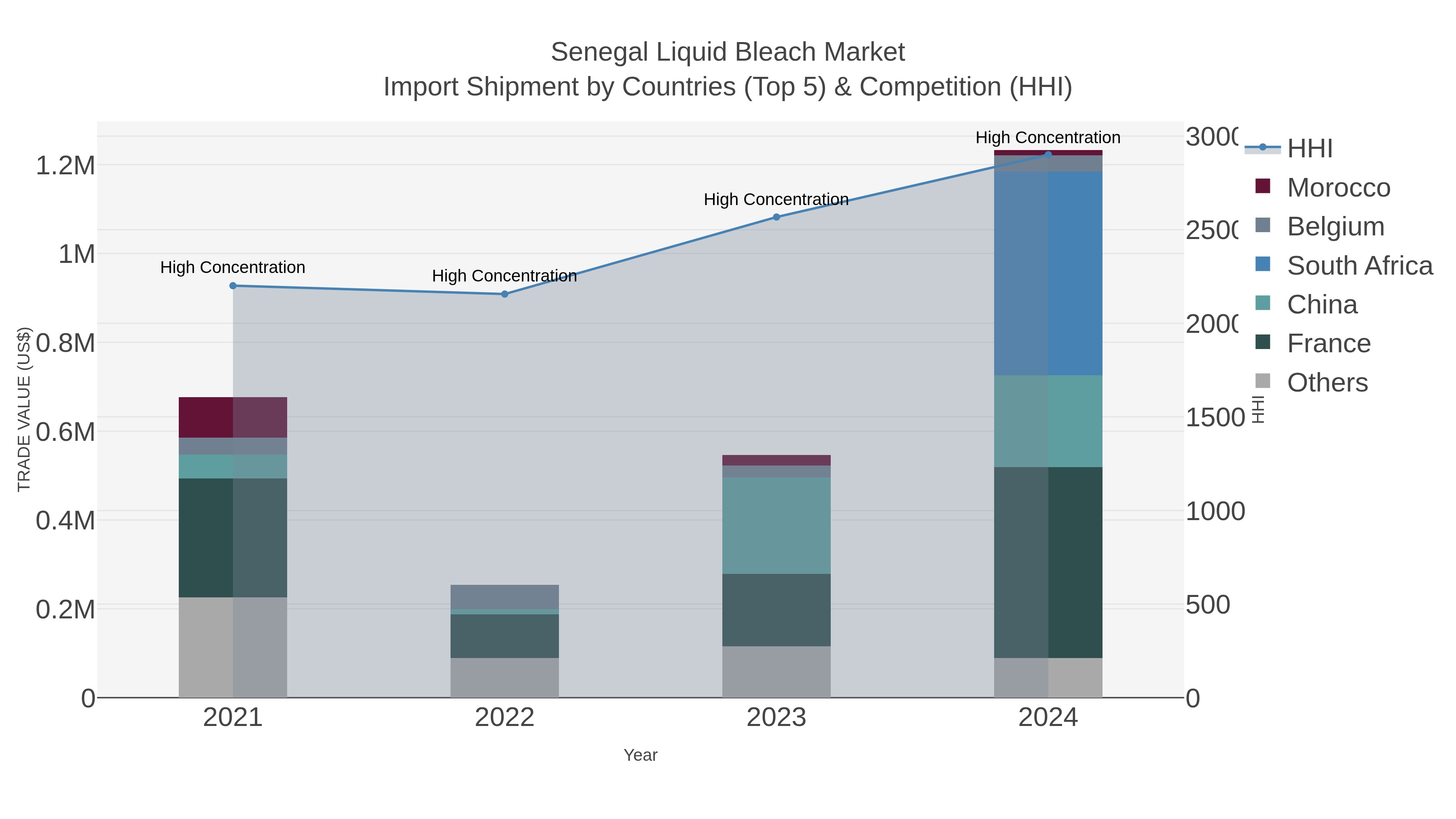Select the 2021 HHI data point
1456x819 pixels.
233,286
